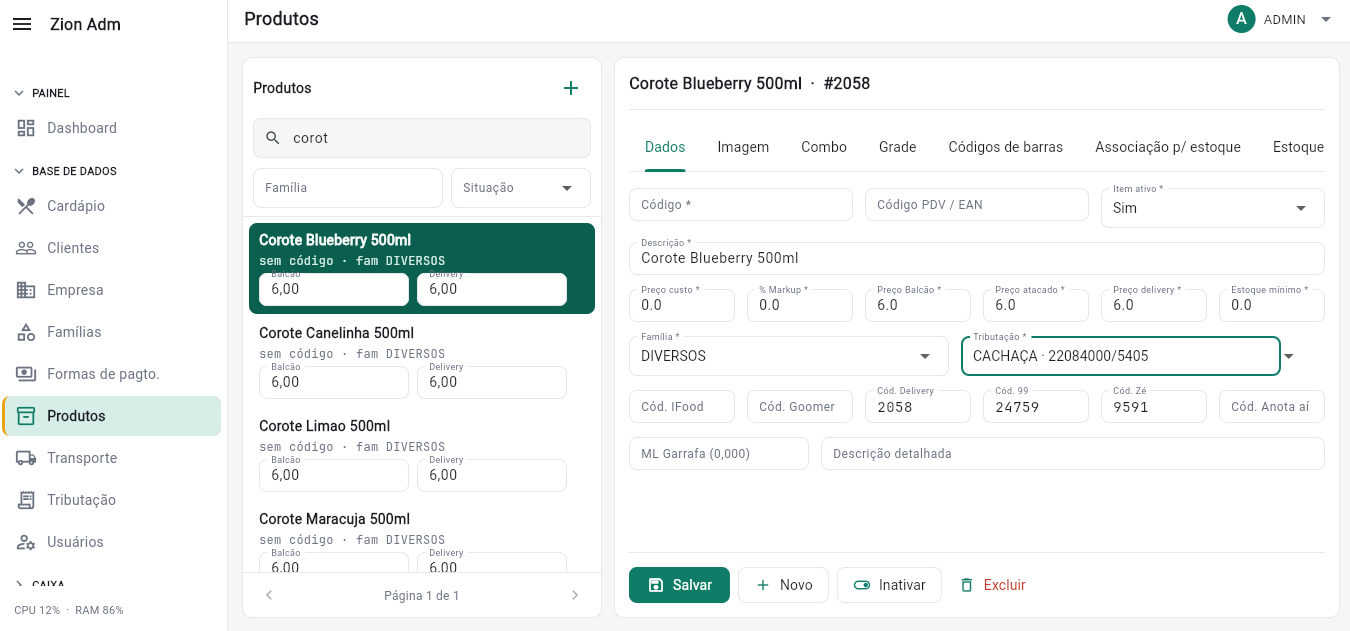Click the Preço atacado field
This screenshot has height=631, width=1350.
1036,305
